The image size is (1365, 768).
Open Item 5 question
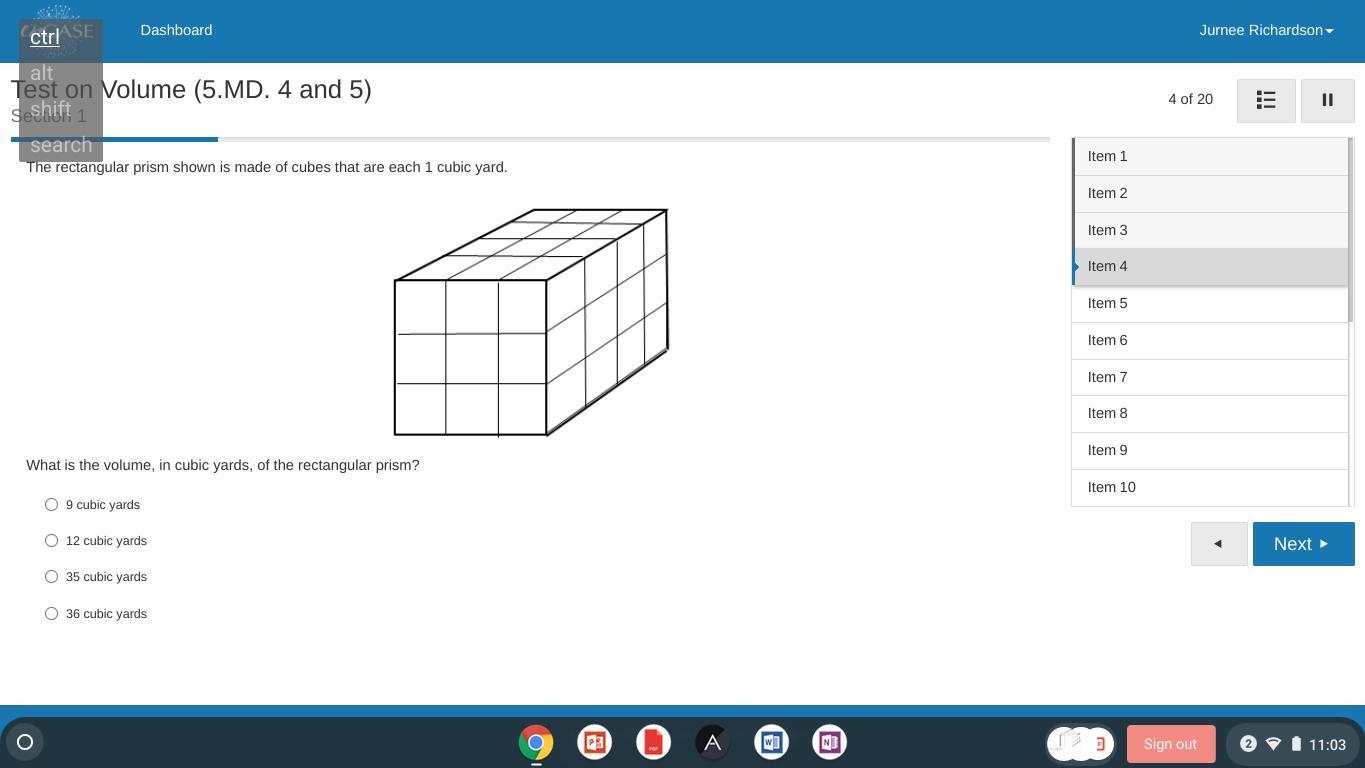(x=1210, y=304)
